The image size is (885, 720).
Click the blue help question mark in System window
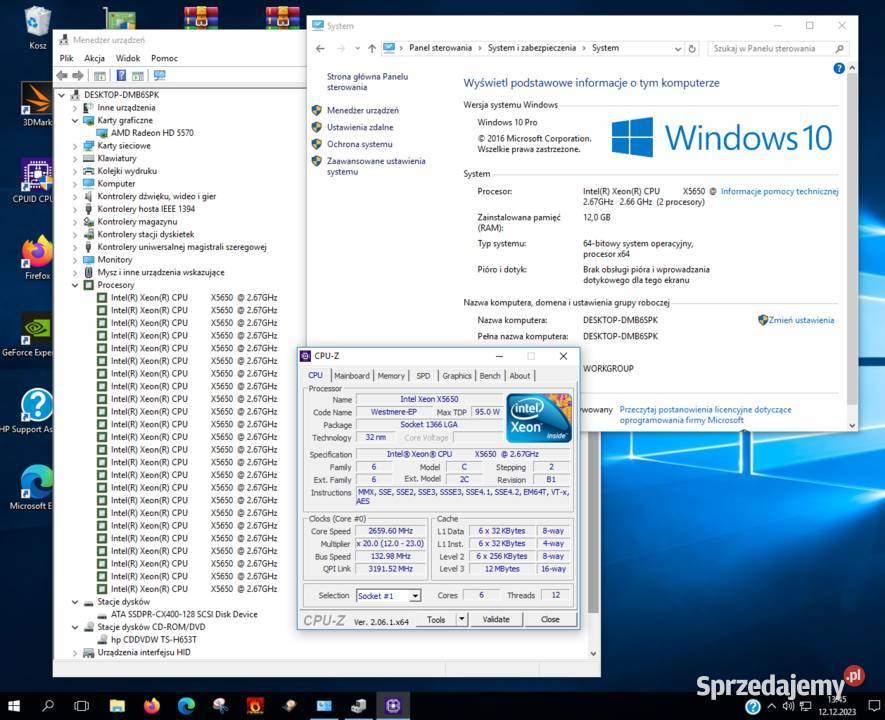(839, 68)
